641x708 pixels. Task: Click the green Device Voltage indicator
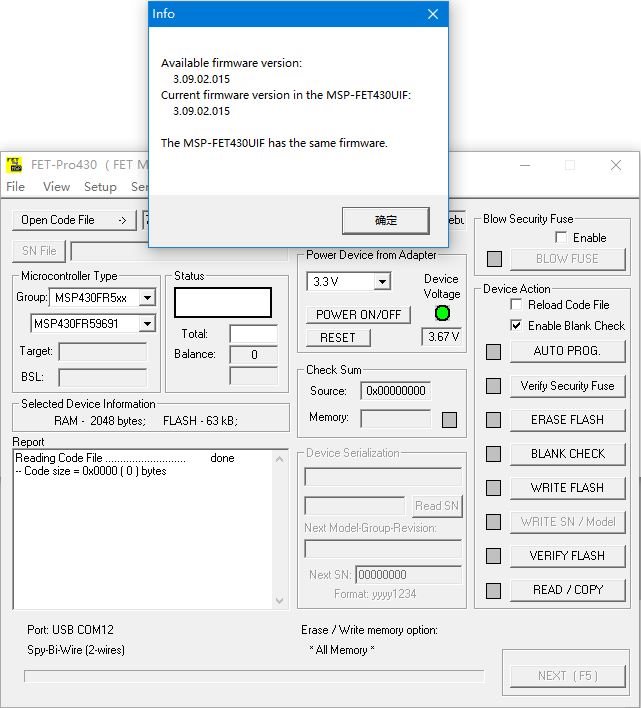click(442, 313)
